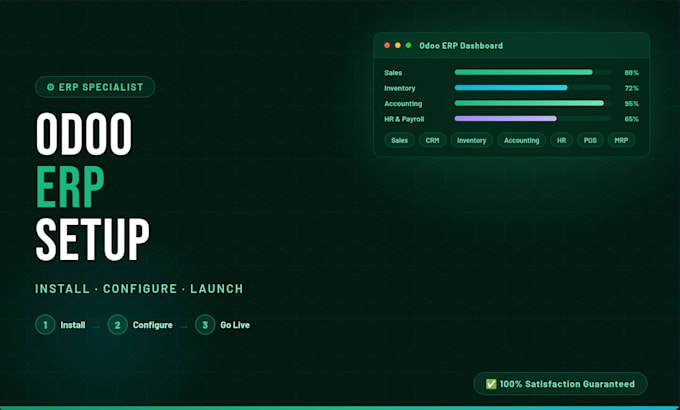This screenshot has width=680, height=410.
Task: Click the Sales row label in the dashboard
Action: [393, 73]
